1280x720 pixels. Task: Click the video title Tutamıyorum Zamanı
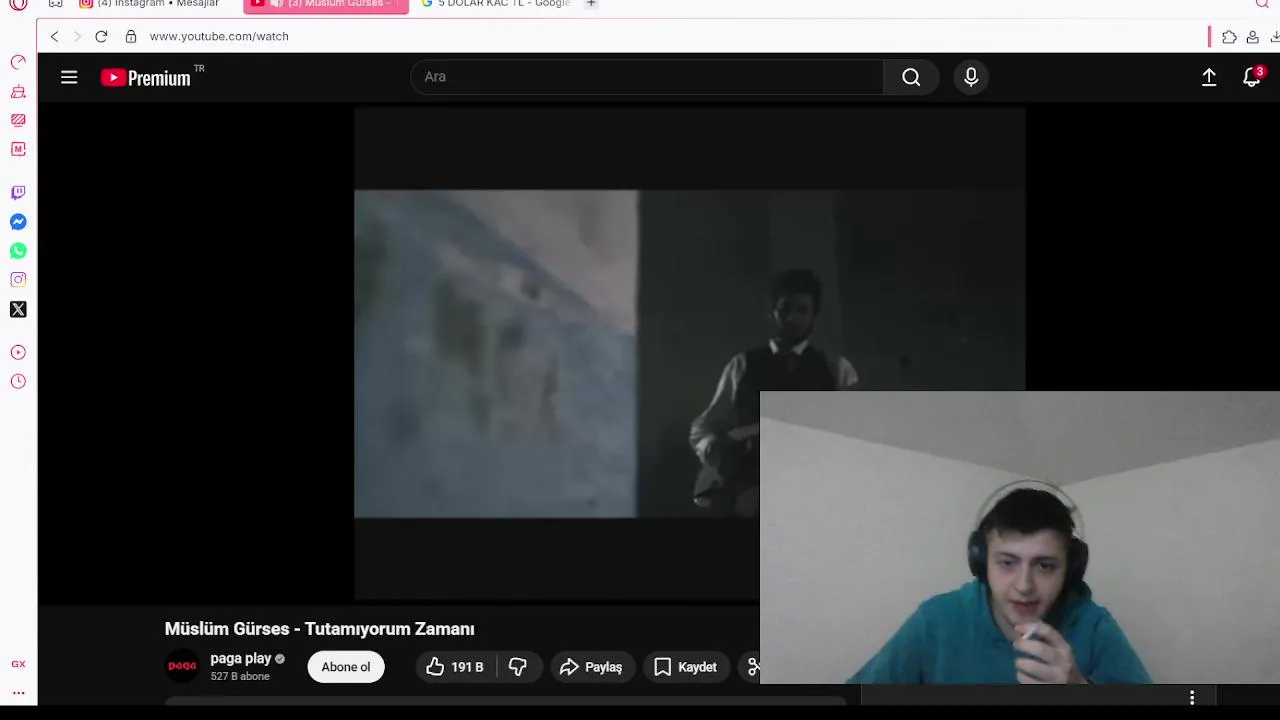319,629
